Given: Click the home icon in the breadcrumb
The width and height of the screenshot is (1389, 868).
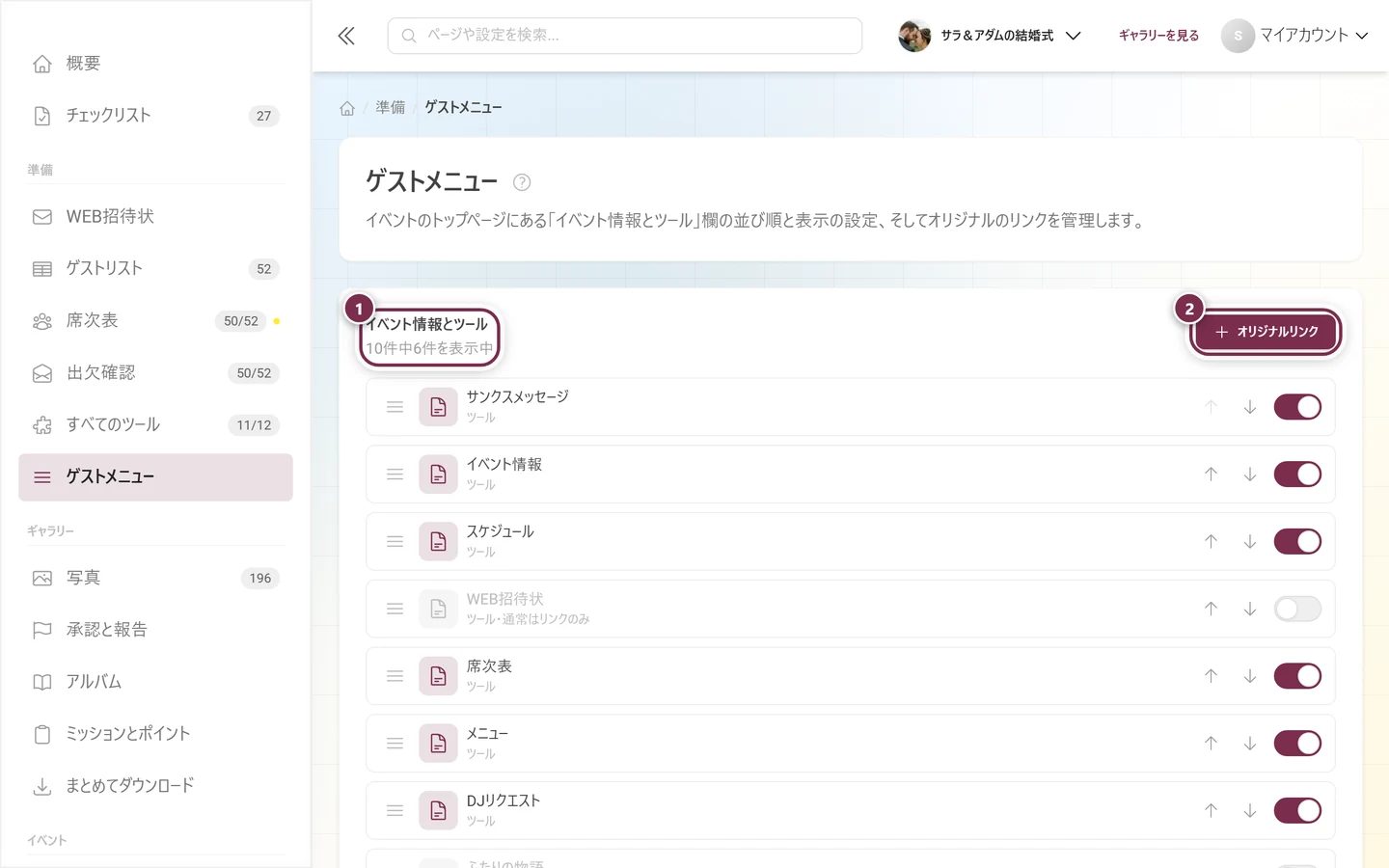Looking at the screenshot, I should (x=347, y=108).
